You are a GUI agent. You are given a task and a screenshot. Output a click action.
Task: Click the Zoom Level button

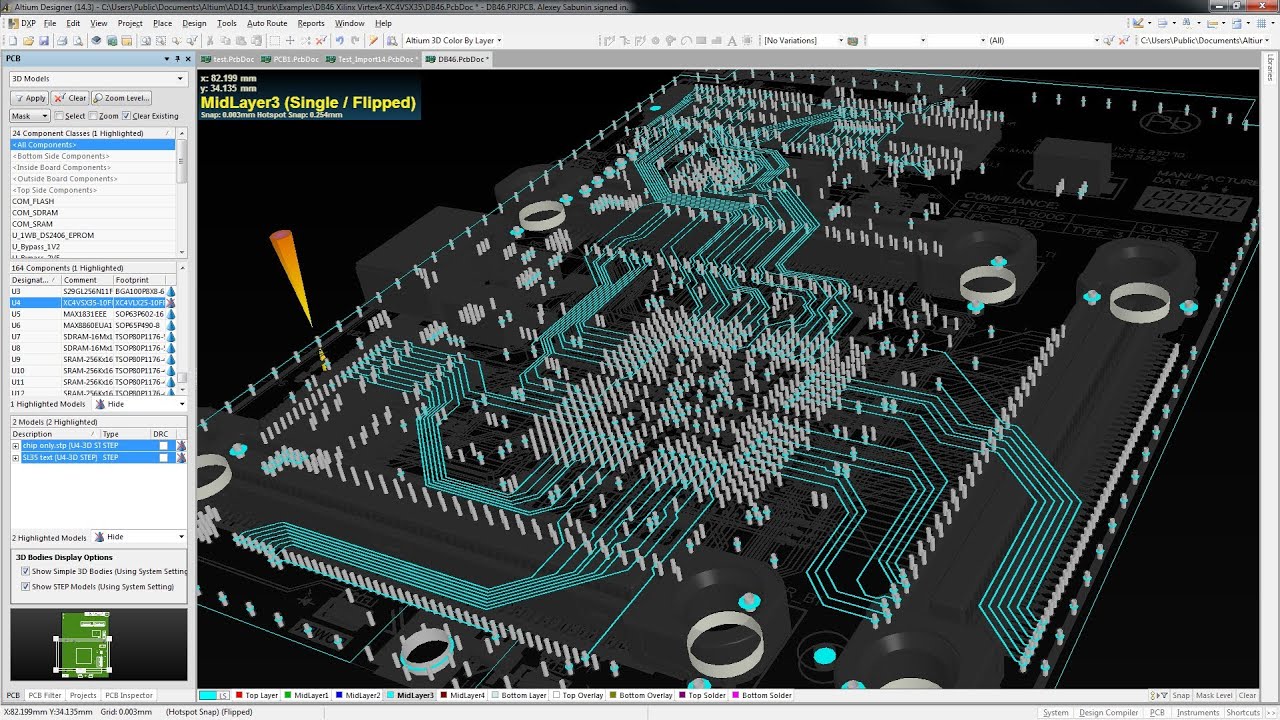point(122,98)
